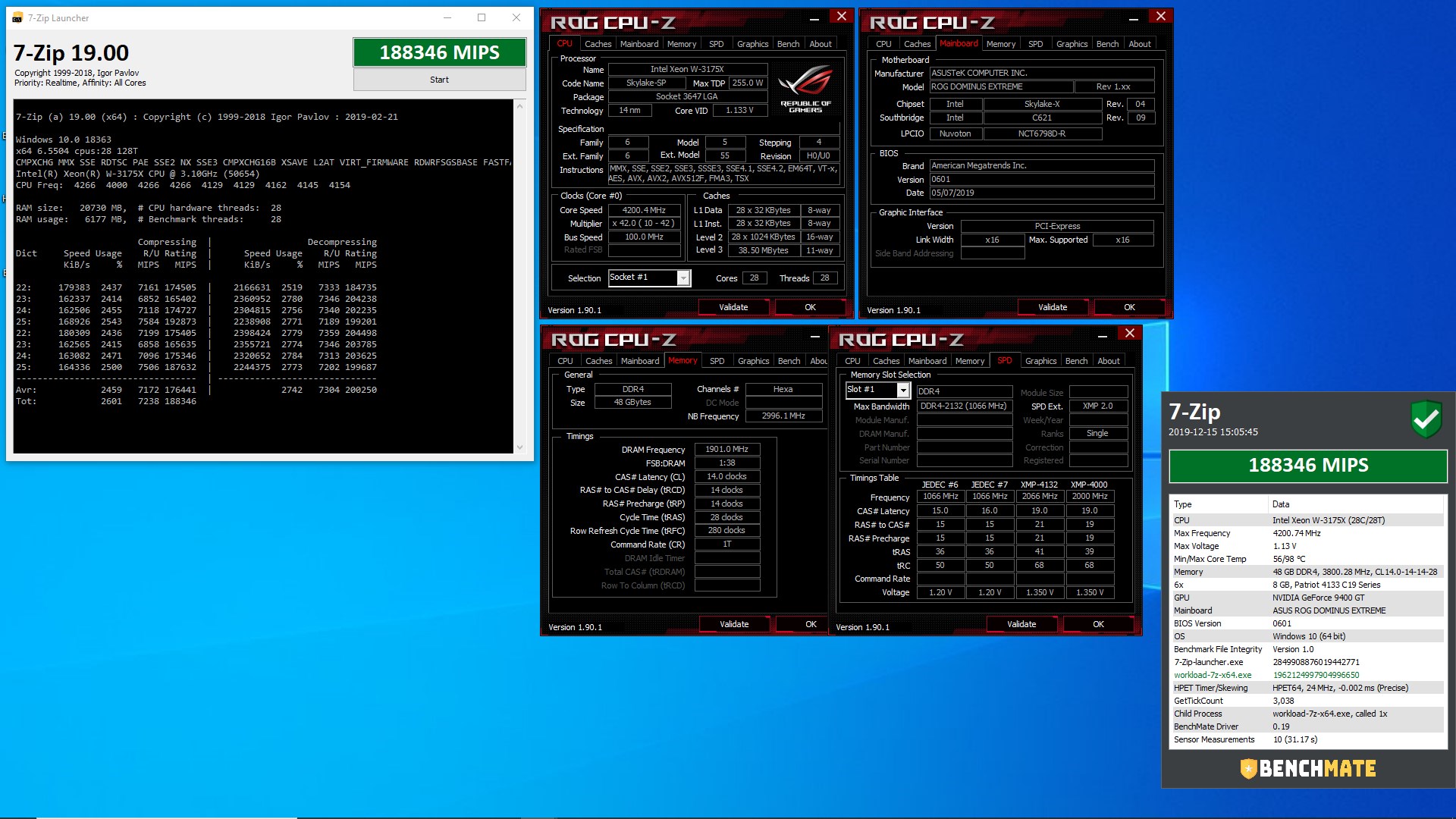Click OK in the Mainboard window
This screenshot has width=1456, height=819.
(1129, 307)
